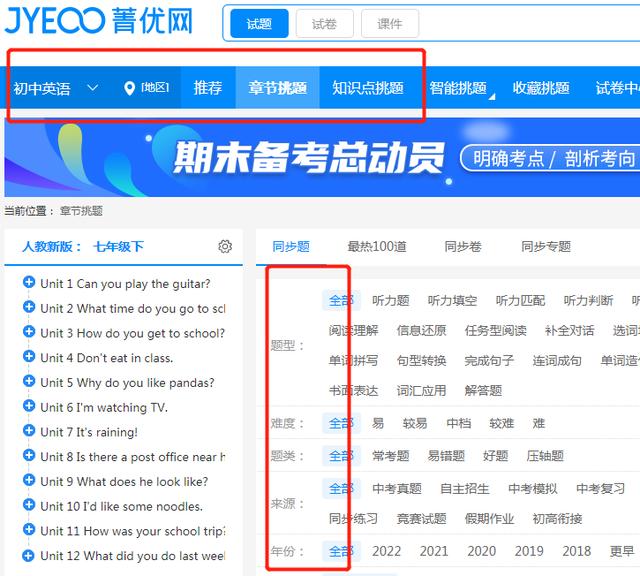Expand Unit 6 I'm watching TV
This screenshot has height=576, width=640.
[29, 406]
